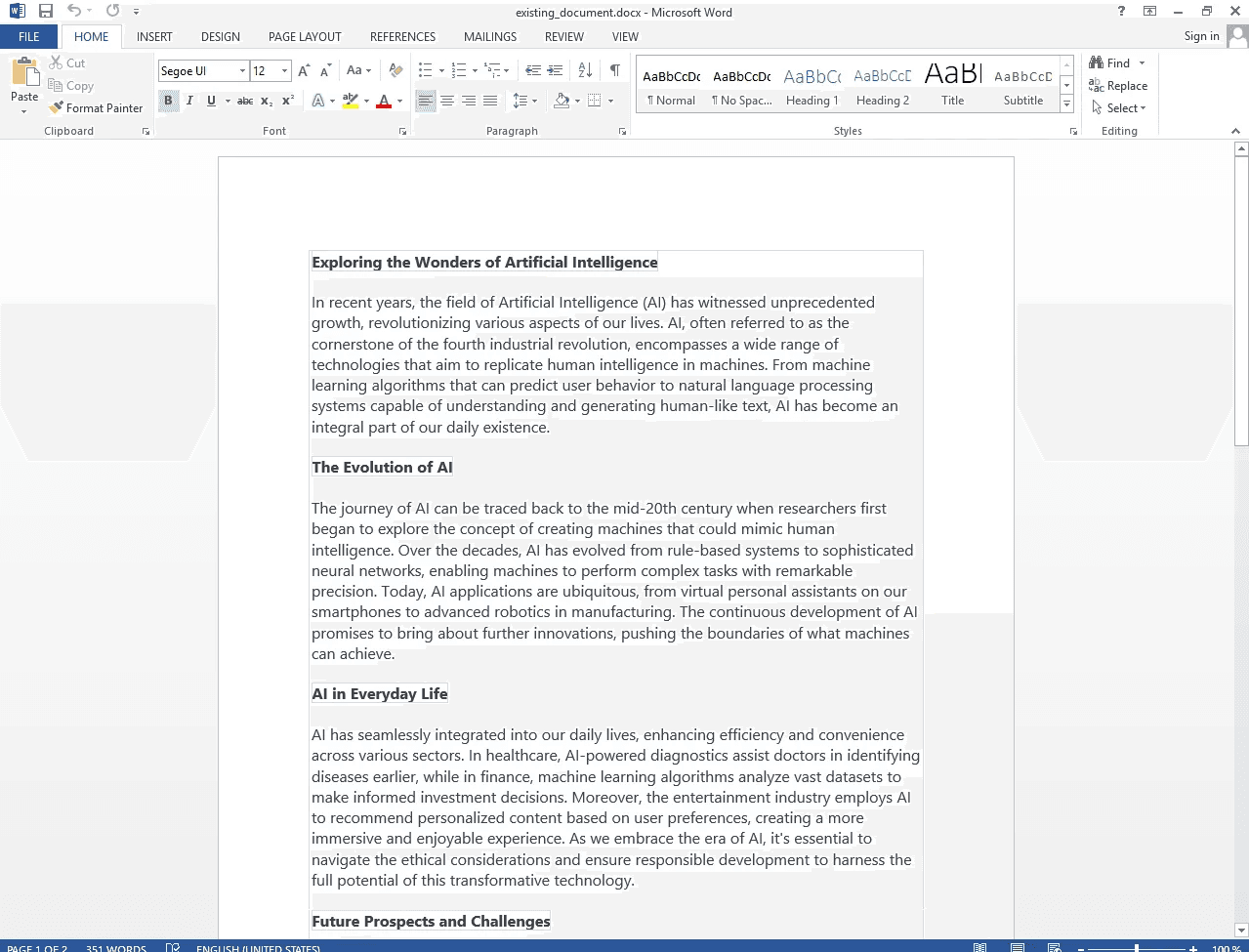Increase font size with Grow Font
Screen dimensions: 1249x952
pyautogui.click(x=304, y=70)
